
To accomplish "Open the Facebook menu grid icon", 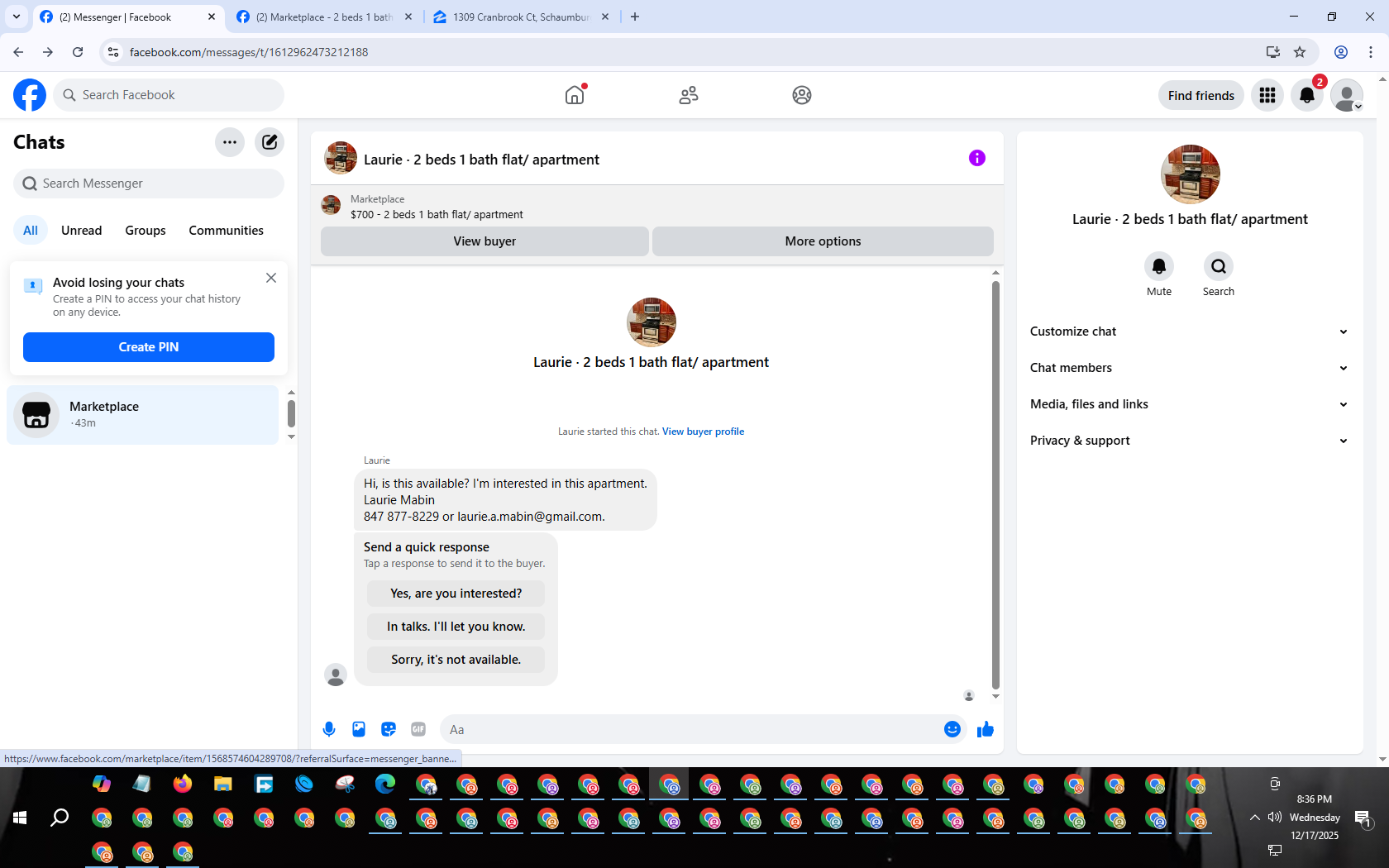I will point(1267,95).
